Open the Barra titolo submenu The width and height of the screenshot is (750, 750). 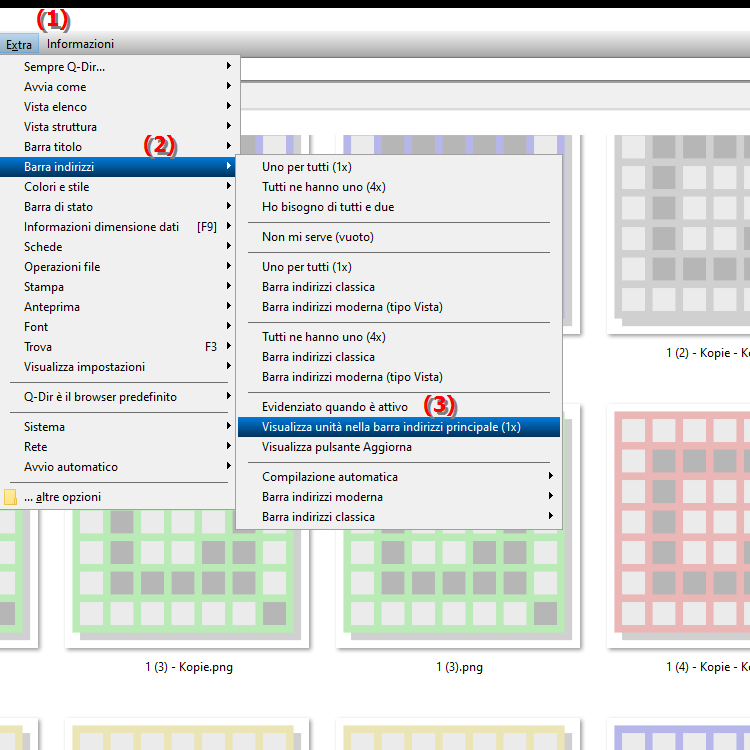[x=118, y=147]
